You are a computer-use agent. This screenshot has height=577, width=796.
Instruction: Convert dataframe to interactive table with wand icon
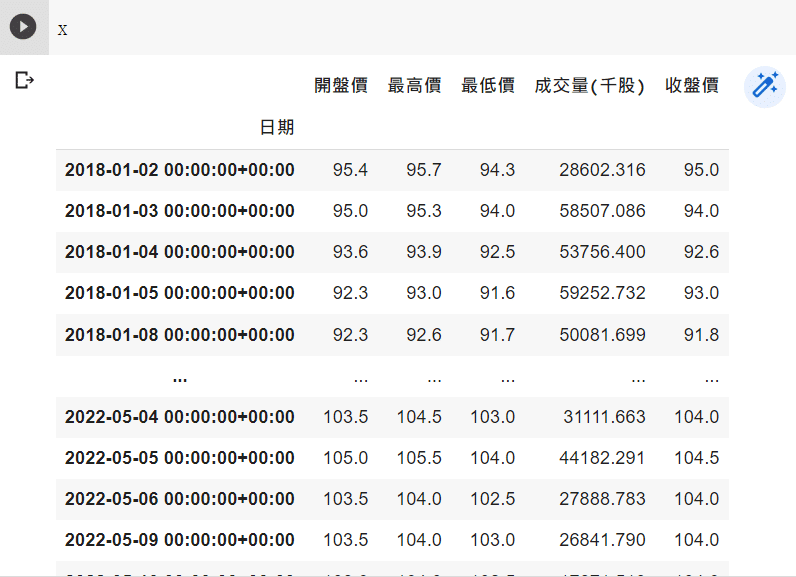[765, 87]
